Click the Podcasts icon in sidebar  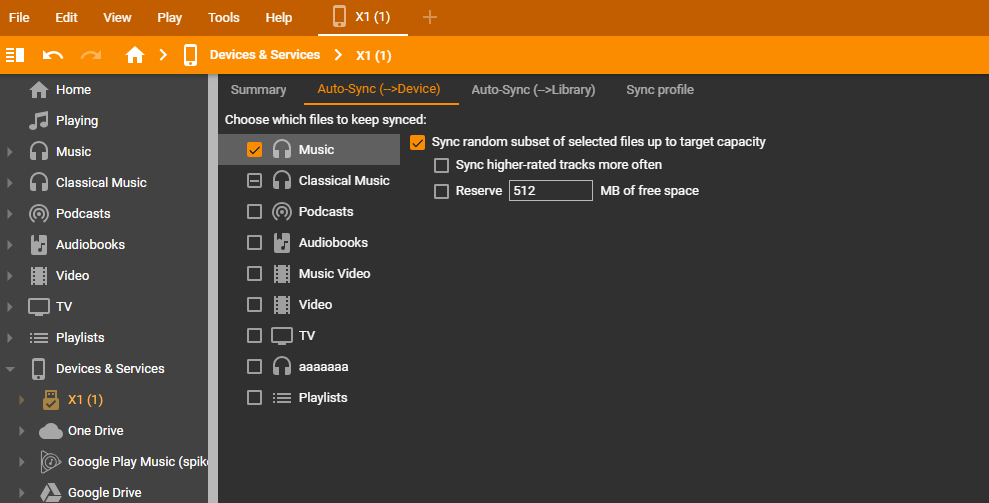pyautogui.click(x=39, y=214)
